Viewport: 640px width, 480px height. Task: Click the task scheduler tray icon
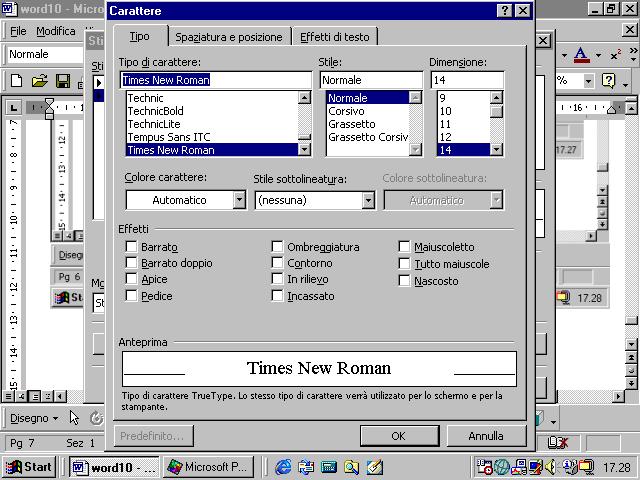point(484,467)
